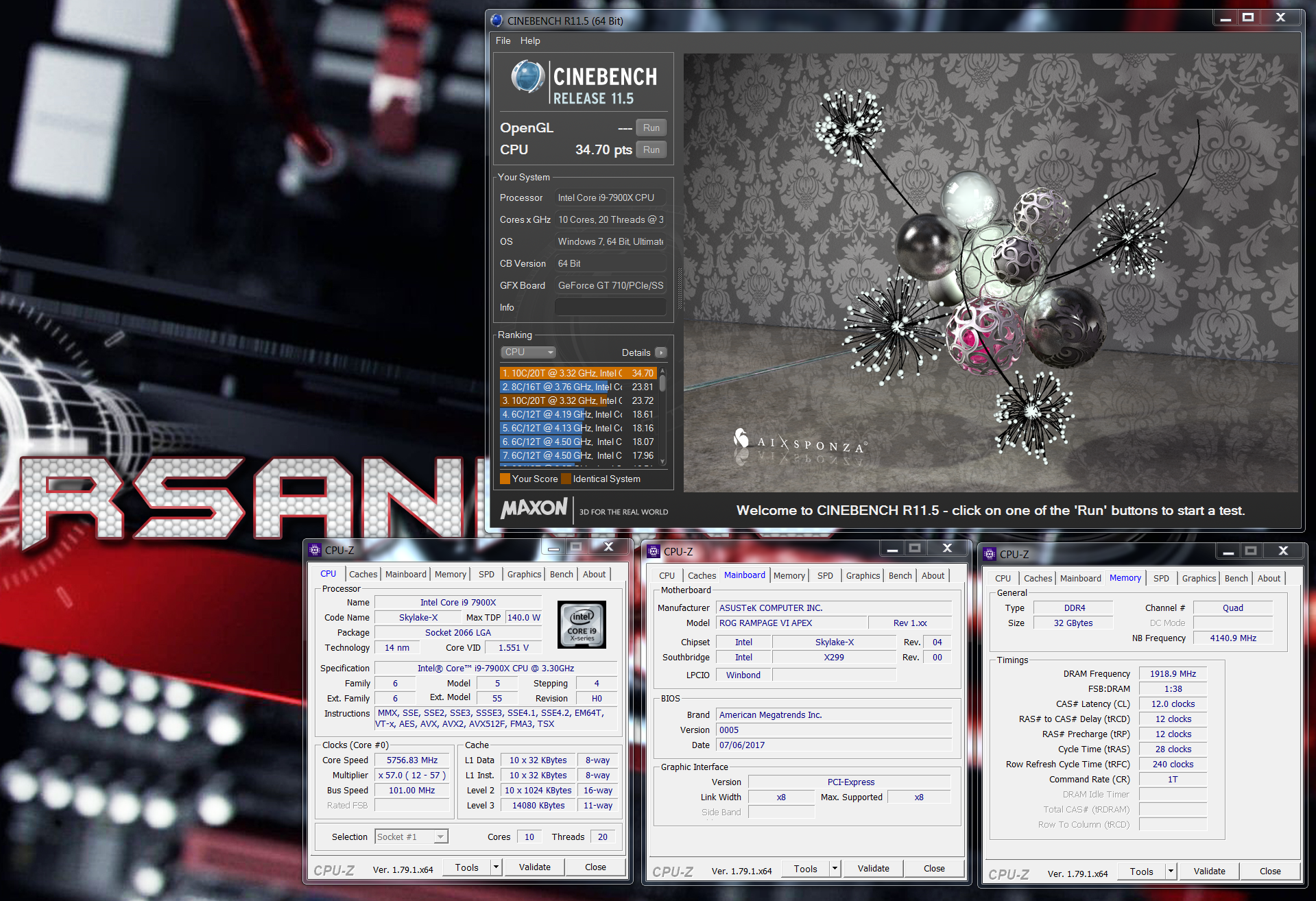This screenshot has height=901, width=1316.
Task: Click the Info input field
Action: (x=610, y=307)
